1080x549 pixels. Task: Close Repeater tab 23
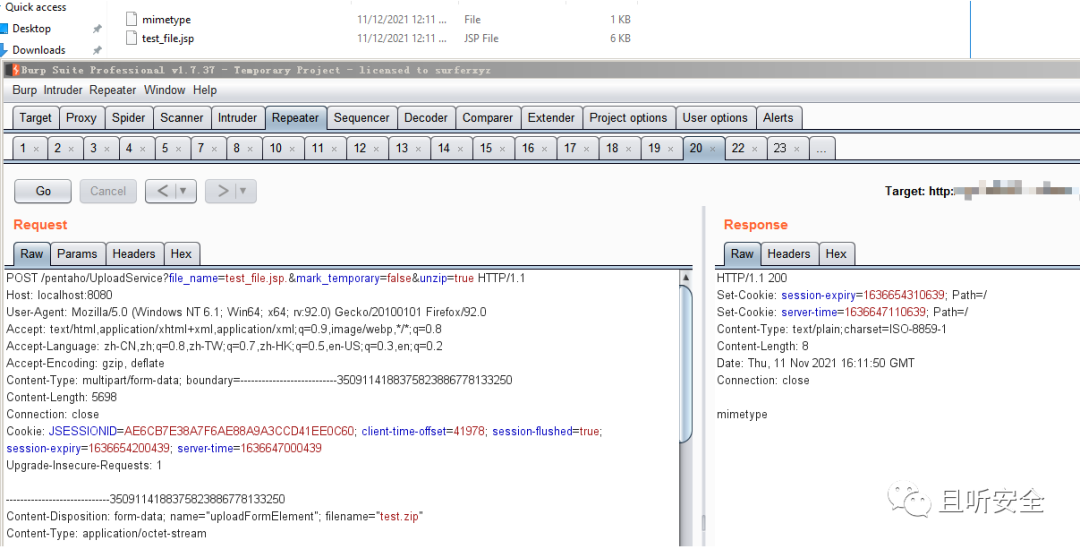pyautogui.click(x=796, y=149)
